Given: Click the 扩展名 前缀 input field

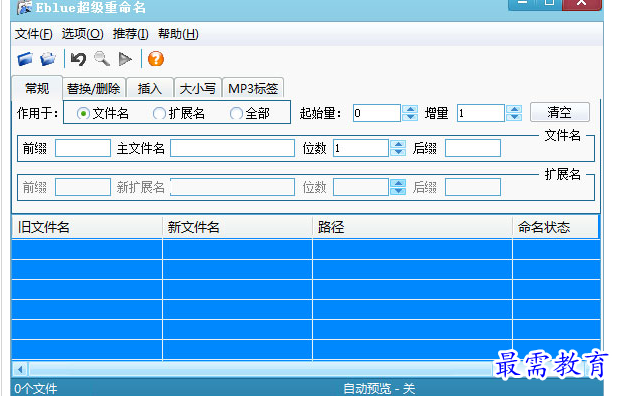Looking at the screenshot, I should click(x=83, y=187).
